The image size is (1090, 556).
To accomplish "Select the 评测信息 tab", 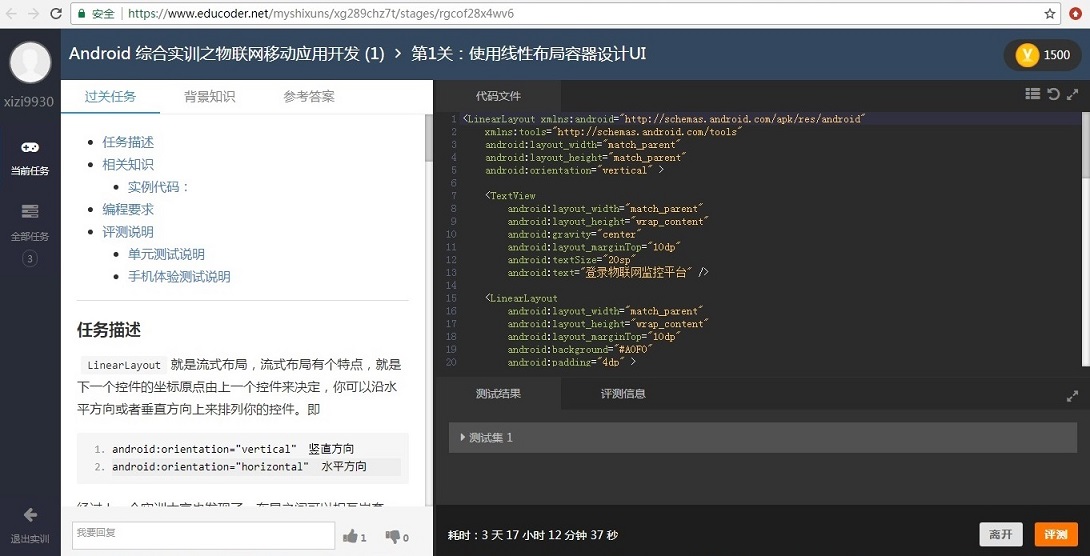I will 623,394.
